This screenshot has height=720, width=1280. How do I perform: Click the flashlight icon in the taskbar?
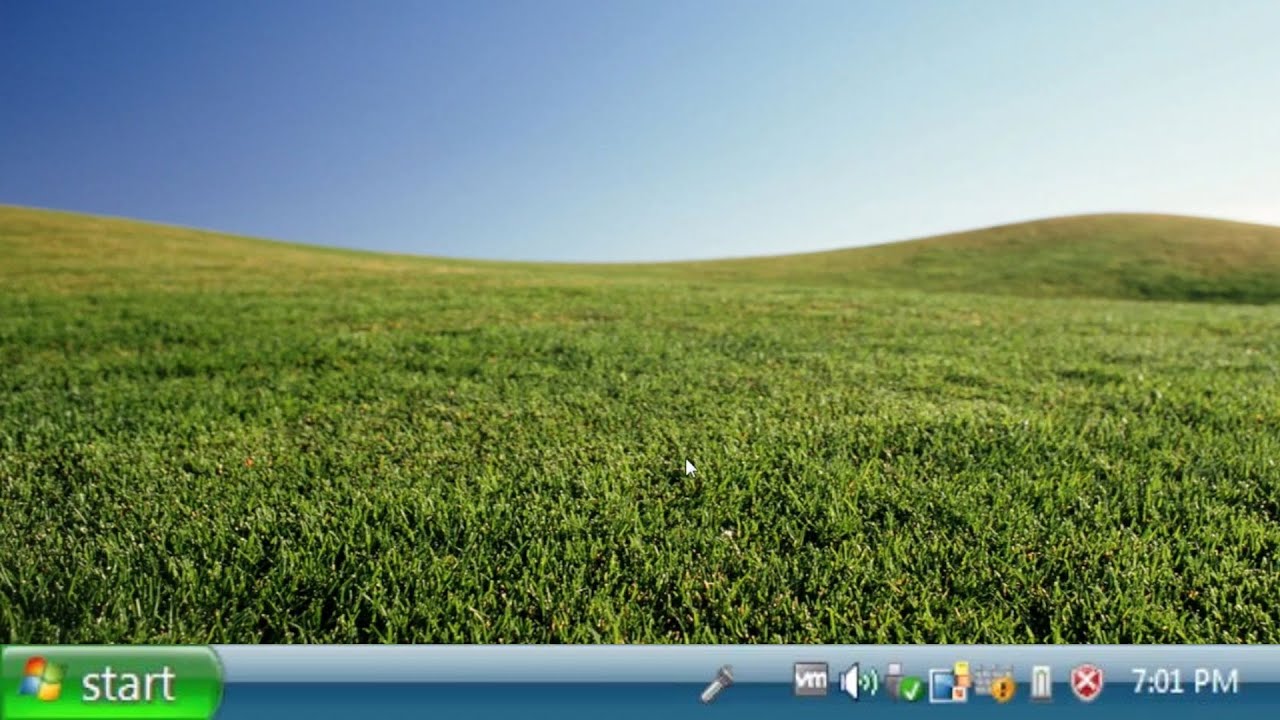[717, 683]
